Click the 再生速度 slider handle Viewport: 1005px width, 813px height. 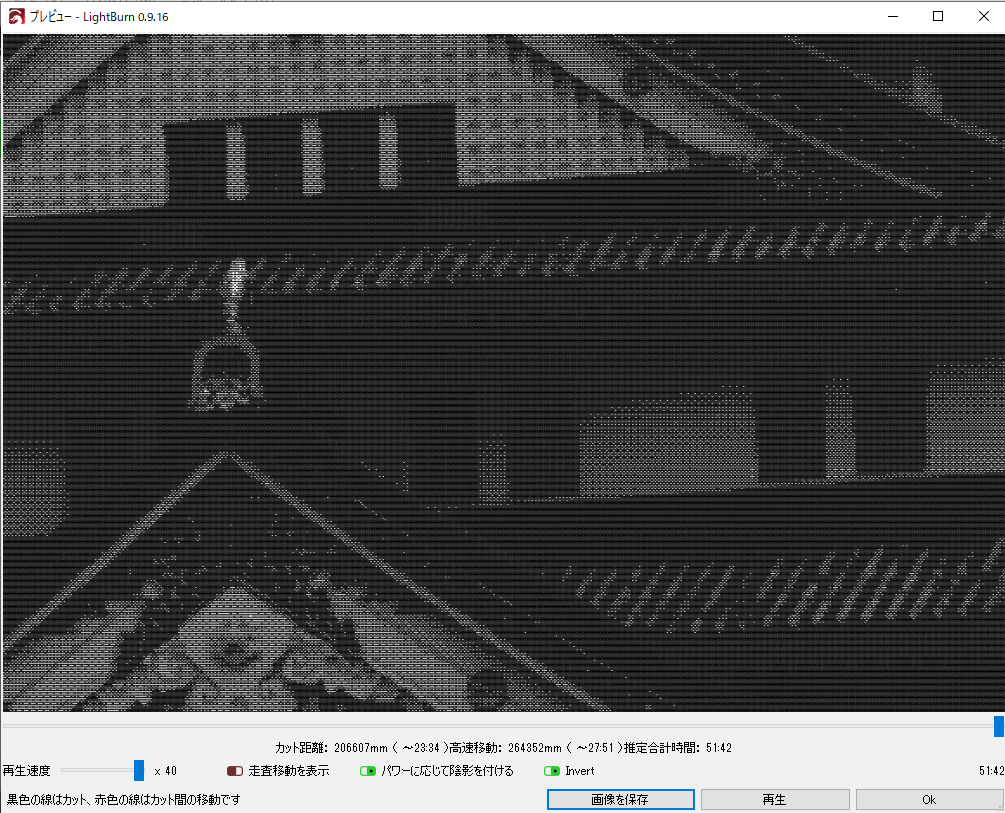[138, 770]
